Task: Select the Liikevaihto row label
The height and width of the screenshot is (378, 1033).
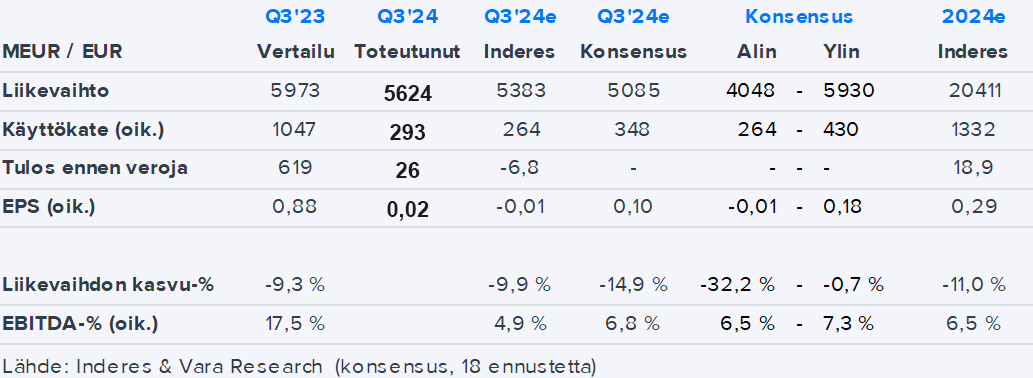Action: 55,90
